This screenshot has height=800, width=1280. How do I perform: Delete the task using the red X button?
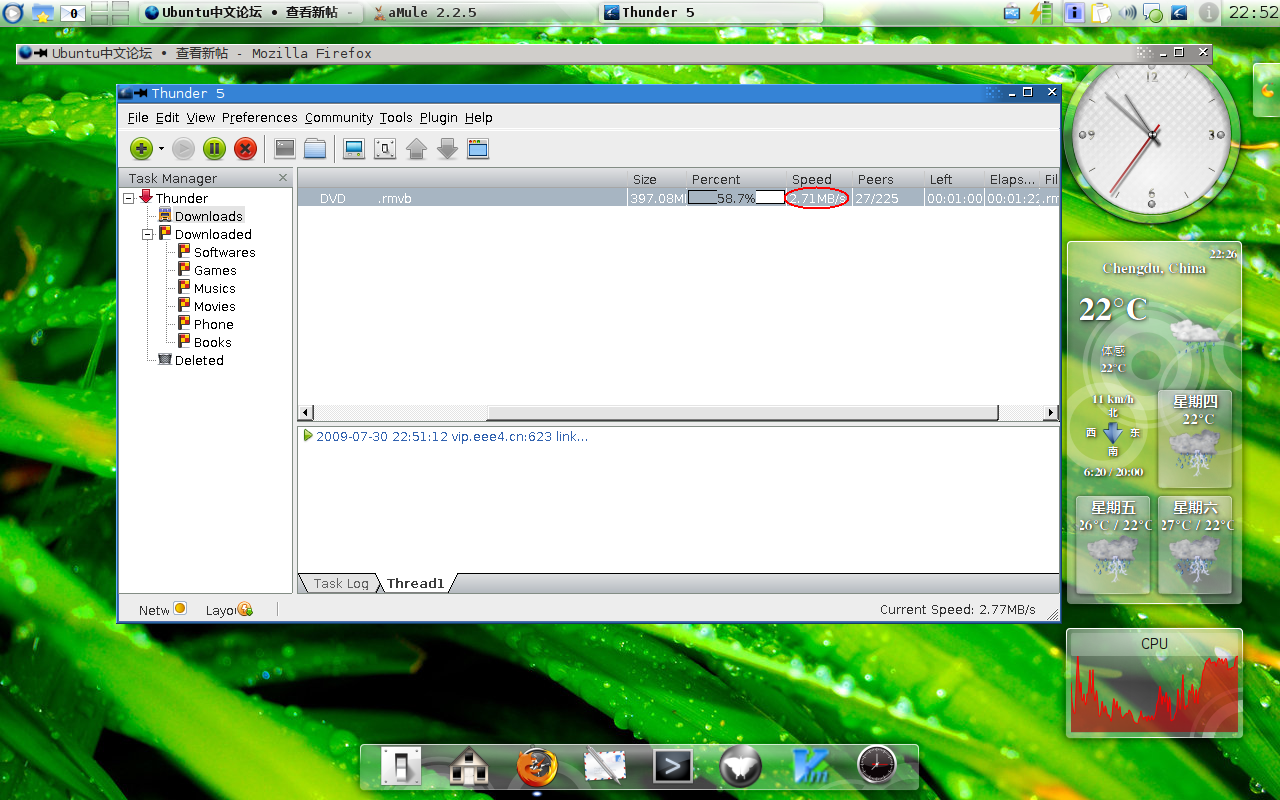tap(245, 149)
